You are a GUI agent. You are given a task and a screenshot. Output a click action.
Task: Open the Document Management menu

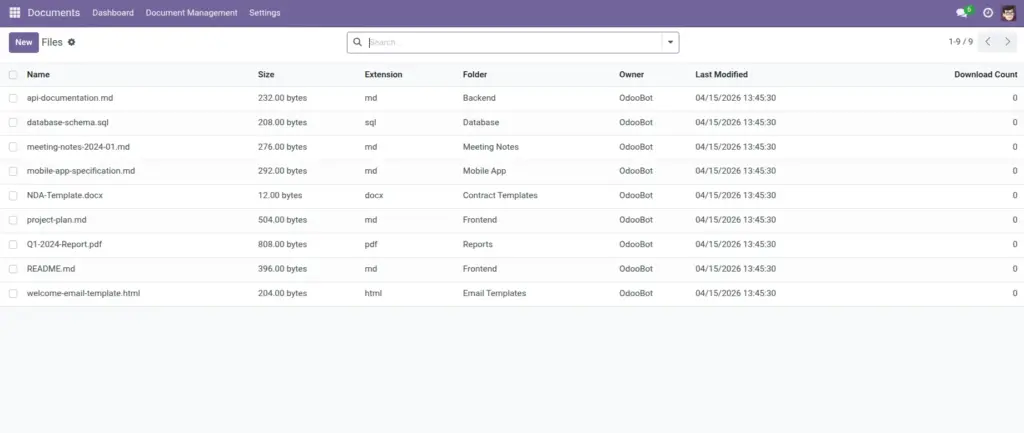[x=191, y=13]
